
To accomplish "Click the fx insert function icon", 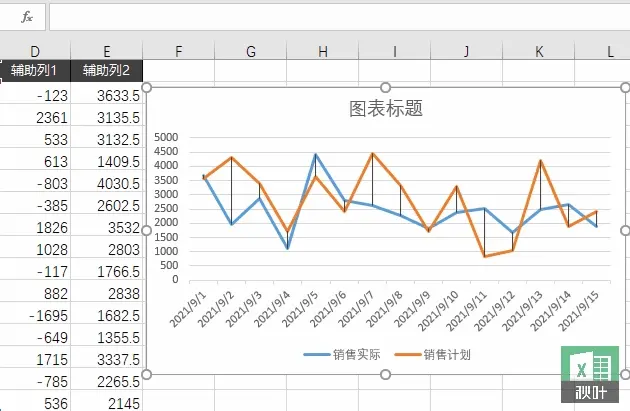I will tap(27, 17).
